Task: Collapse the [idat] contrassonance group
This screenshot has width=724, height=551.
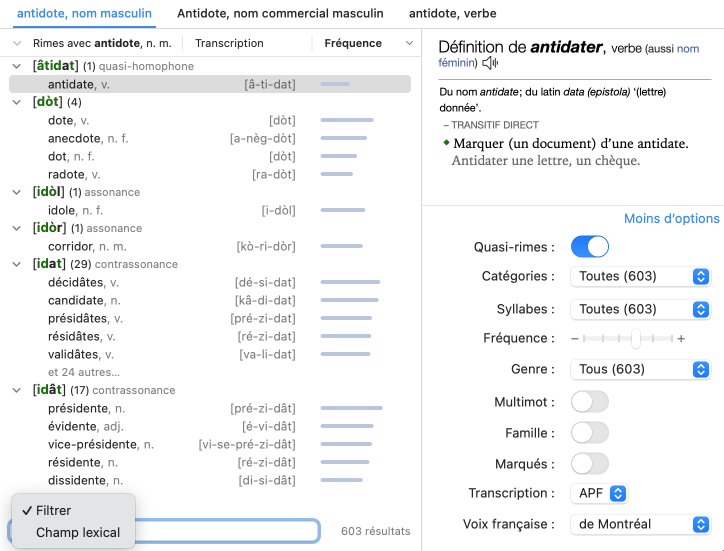Action: pos(17,264)
